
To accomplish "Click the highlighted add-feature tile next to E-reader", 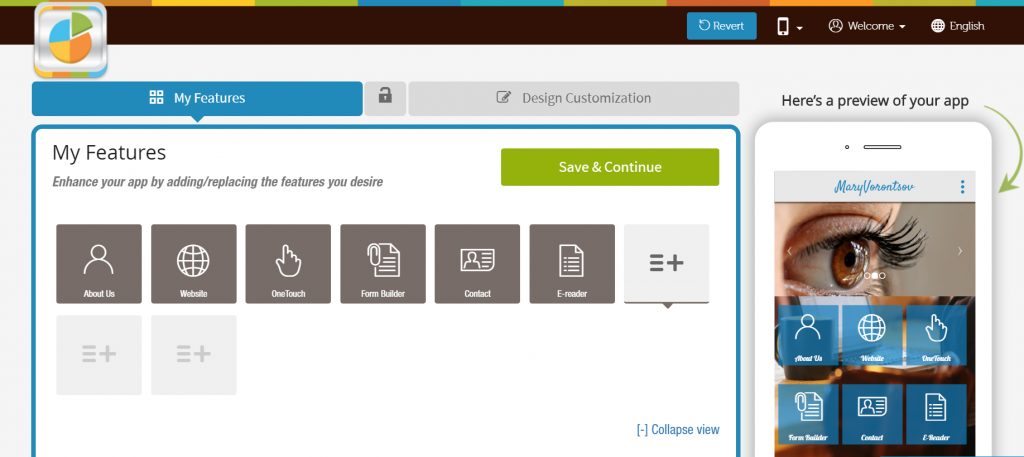I will point(666,264).
